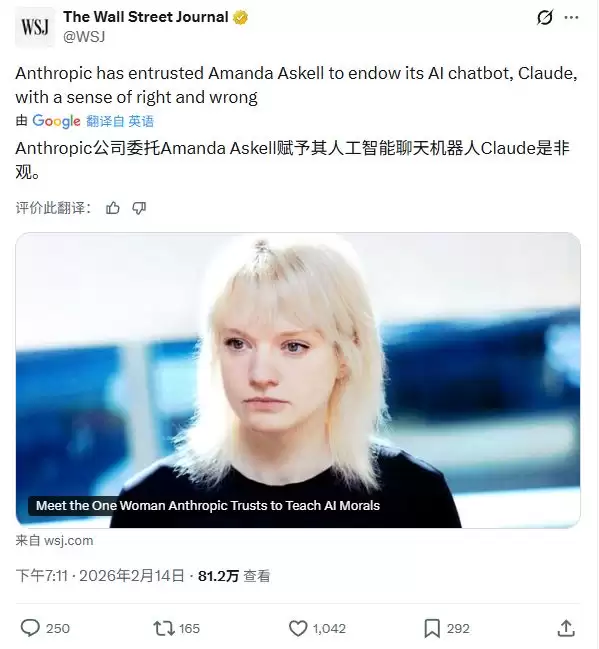
Task: Bookmark this post
Action: click(x=432, y=628)
